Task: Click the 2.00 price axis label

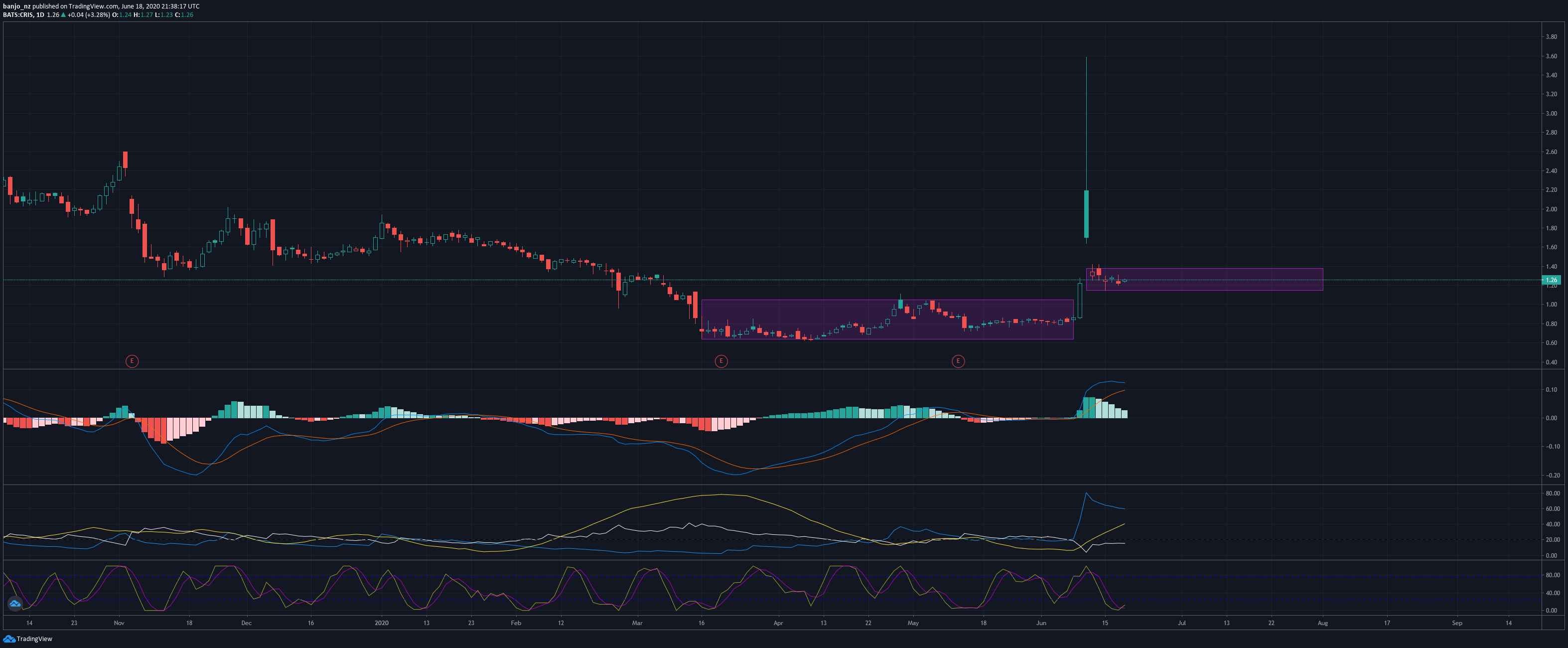Action: 1551,209
